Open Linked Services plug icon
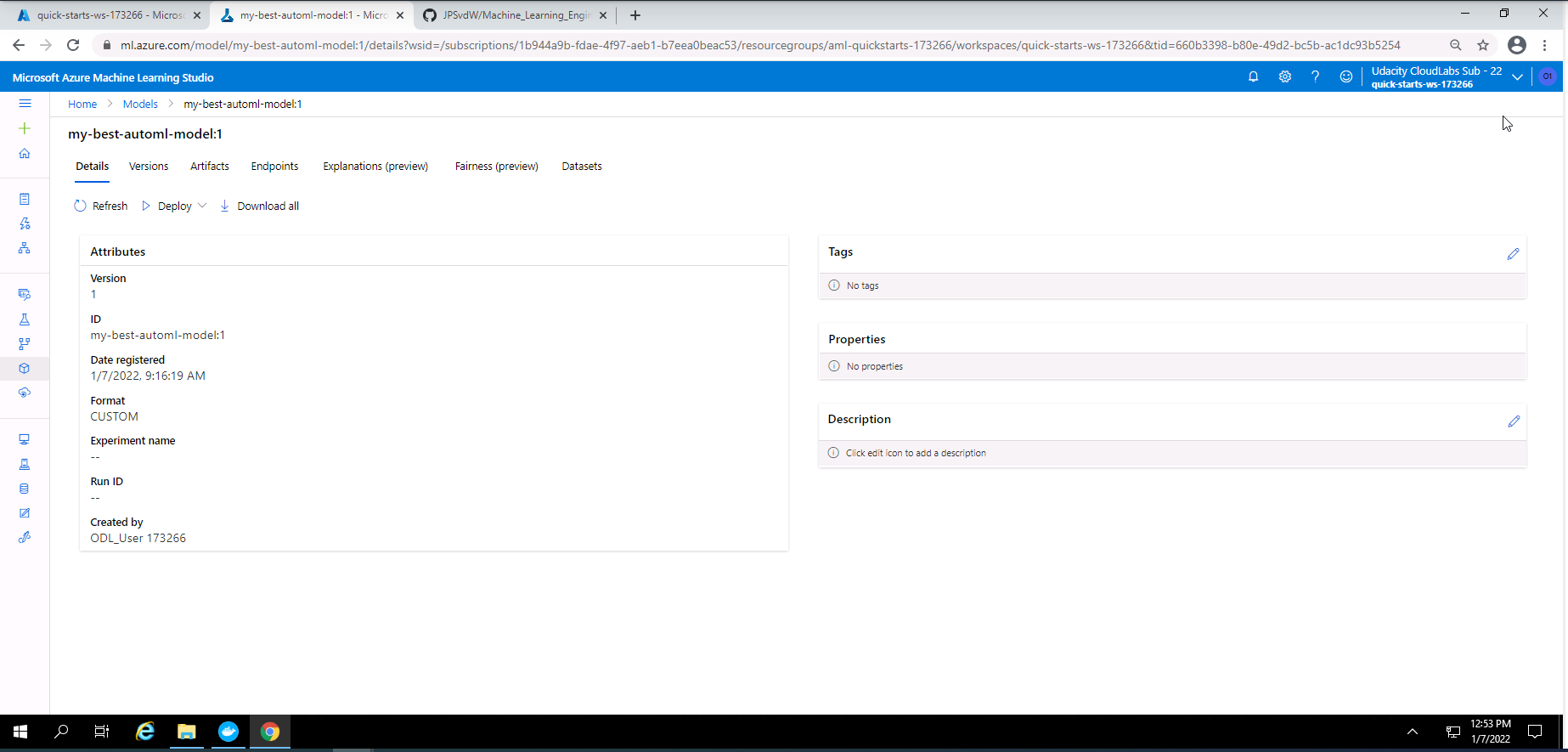 coord(25,538)
